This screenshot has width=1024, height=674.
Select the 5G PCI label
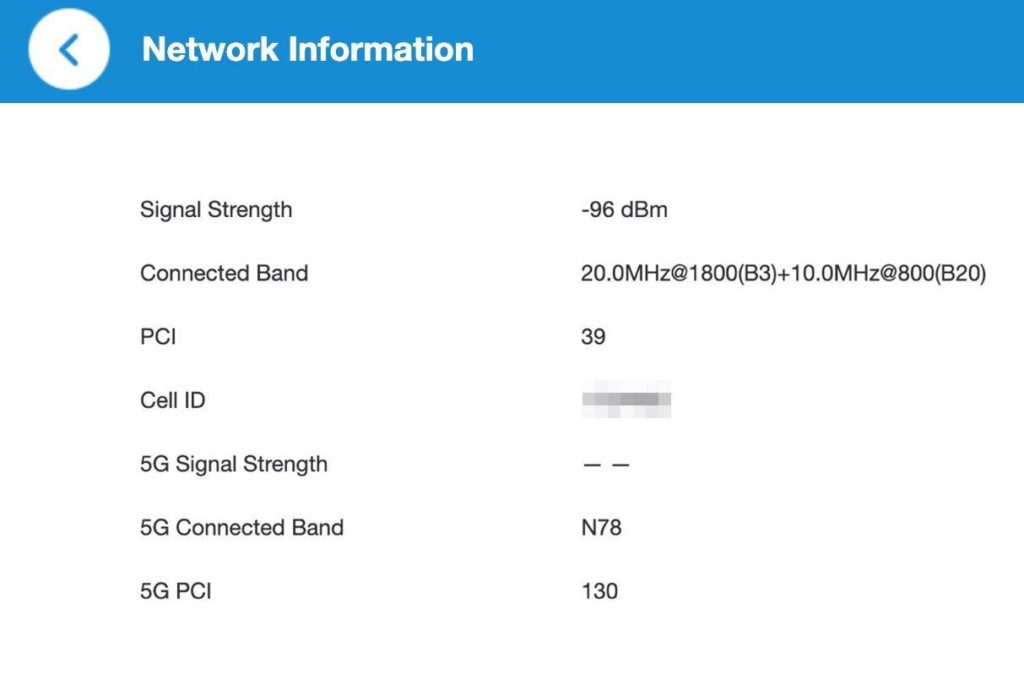pyautogui.click(x=176, y=591)
